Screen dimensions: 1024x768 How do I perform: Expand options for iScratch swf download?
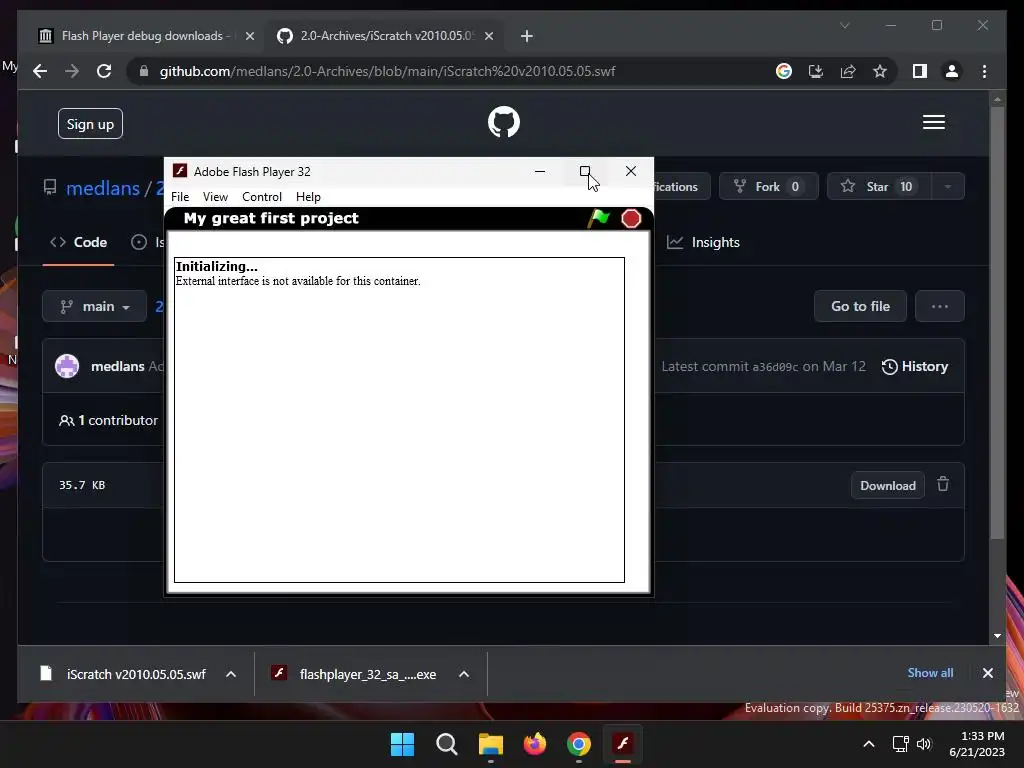[231, 674]
